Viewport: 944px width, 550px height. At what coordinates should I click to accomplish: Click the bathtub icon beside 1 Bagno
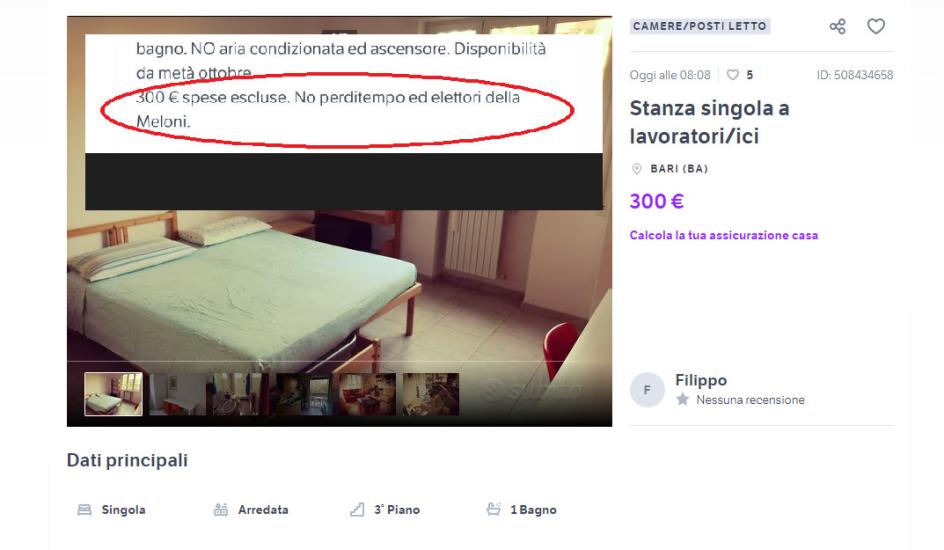(x=494, y=510)
